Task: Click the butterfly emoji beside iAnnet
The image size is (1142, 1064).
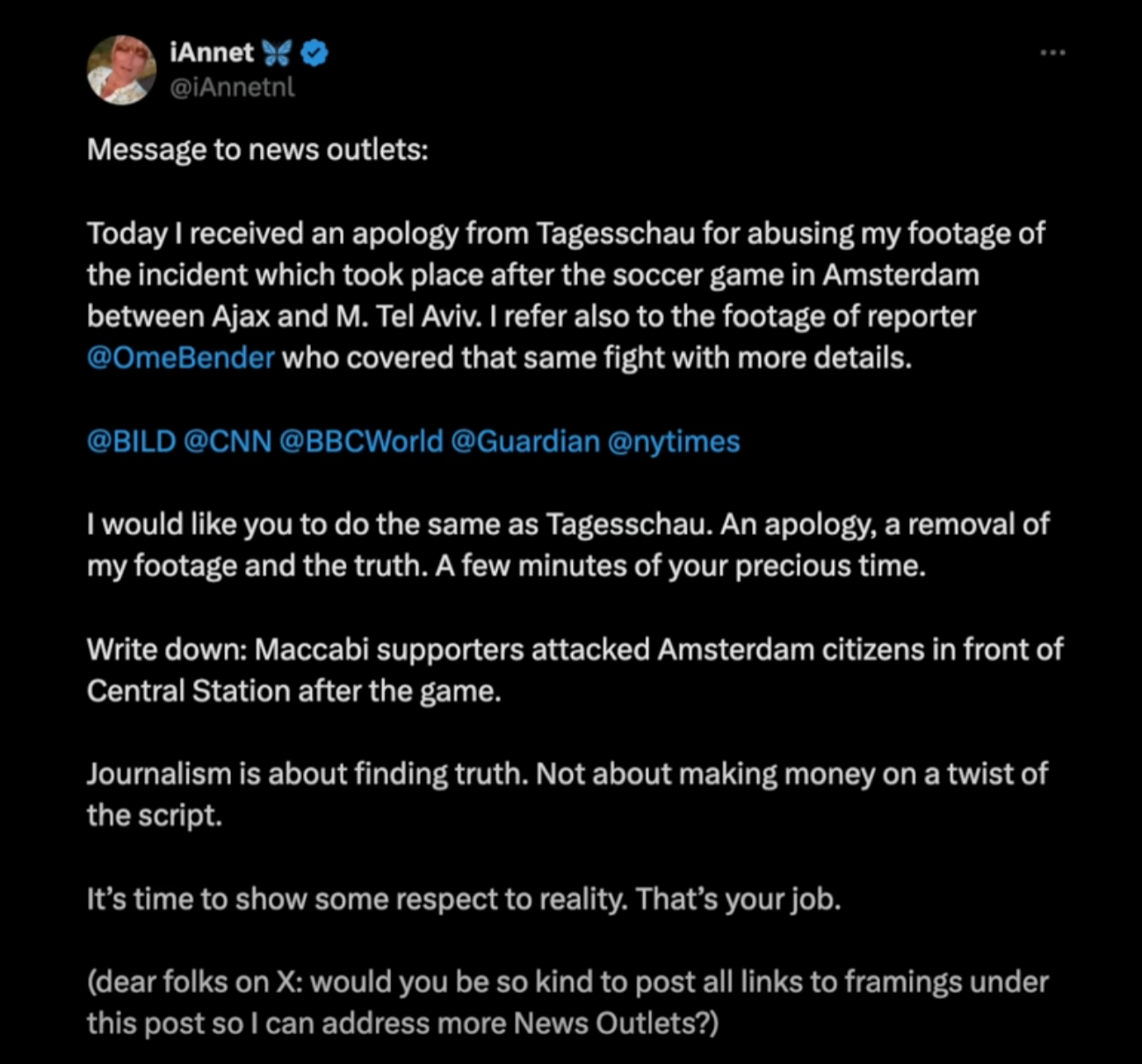Action: 276,53
